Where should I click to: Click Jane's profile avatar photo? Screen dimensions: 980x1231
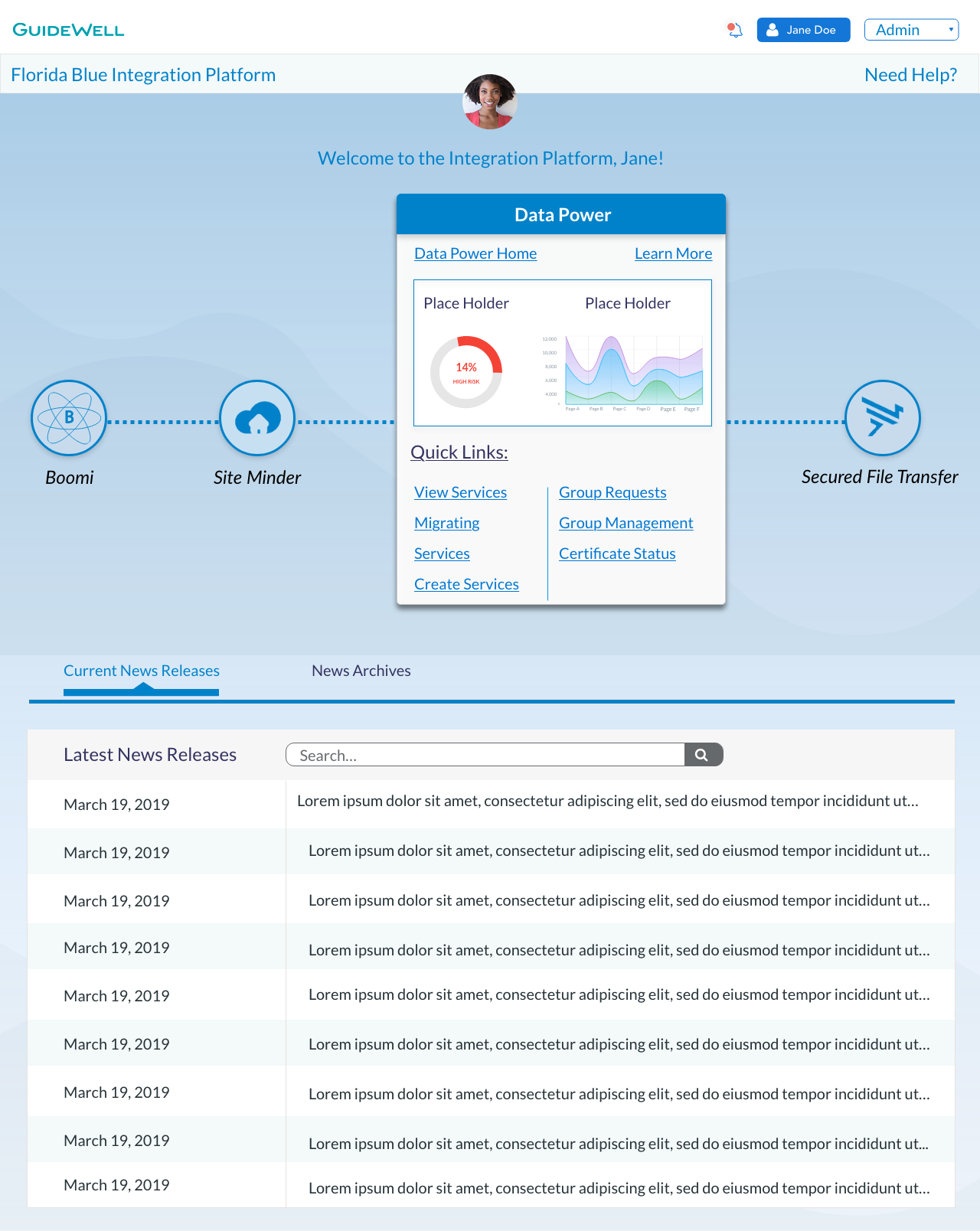pos(490,102)
